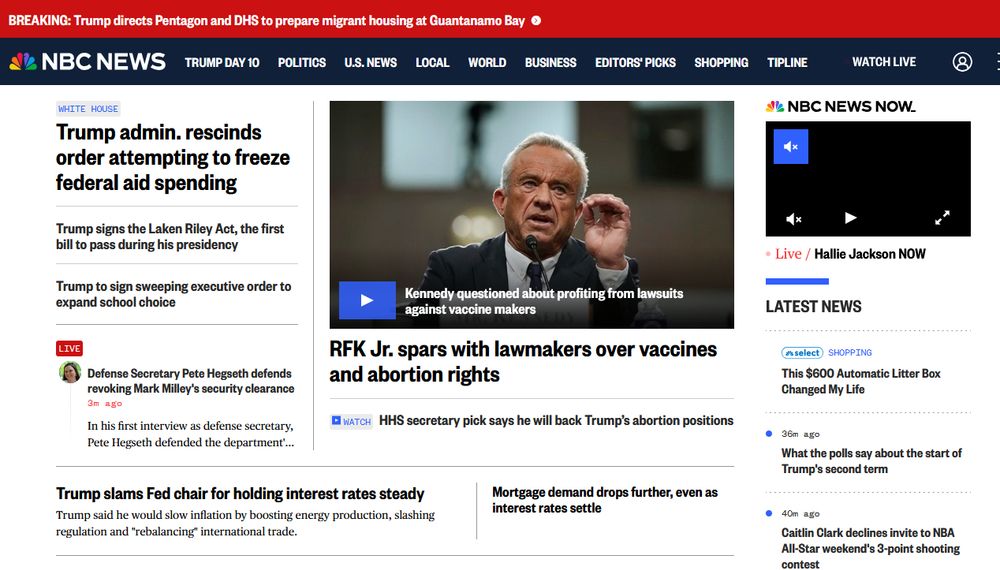Open Trump admin rescinds freeze order story
This screenshot has width=1000, height=570.
click(173, 157)
